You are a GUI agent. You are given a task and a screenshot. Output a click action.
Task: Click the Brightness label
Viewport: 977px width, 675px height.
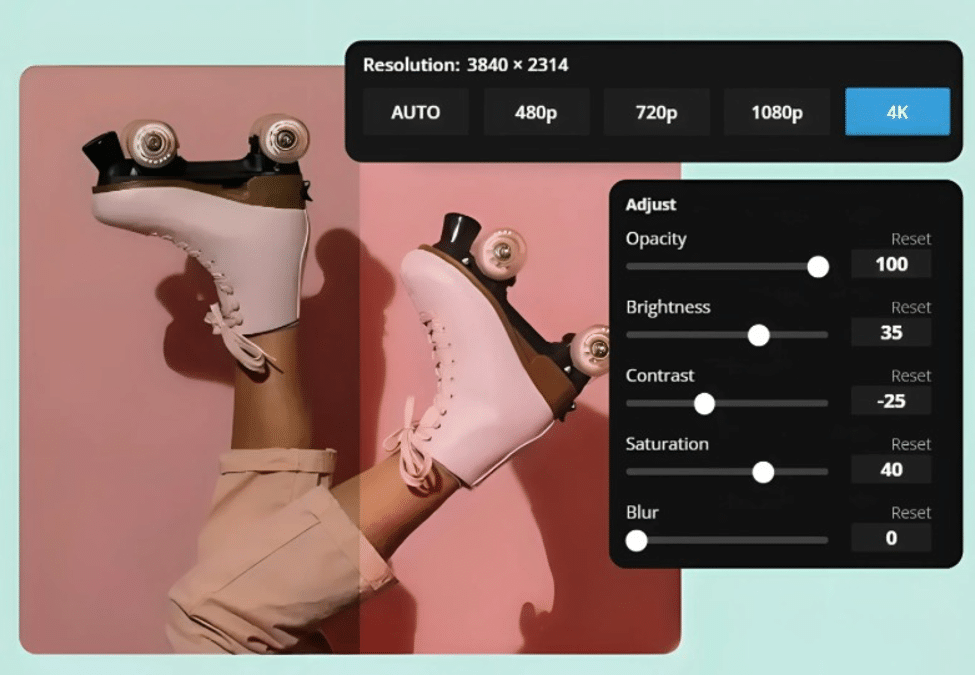tap(668, 307)
